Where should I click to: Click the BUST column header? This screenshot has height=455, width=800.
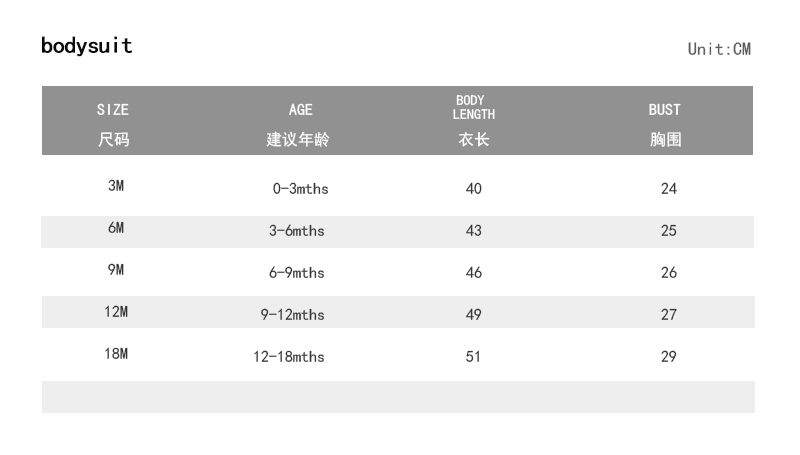tap(664, 110)
